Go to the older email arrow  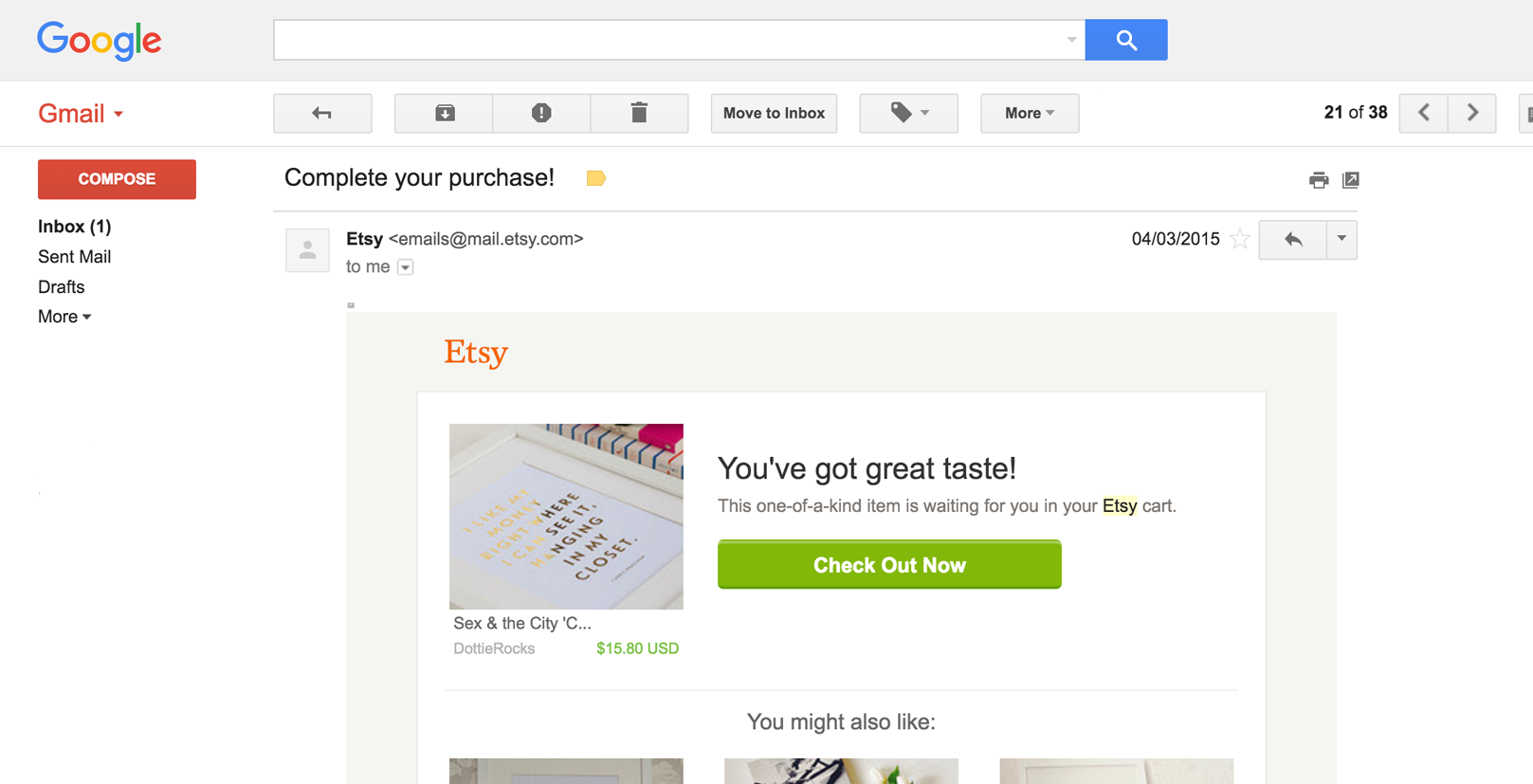1472,113
